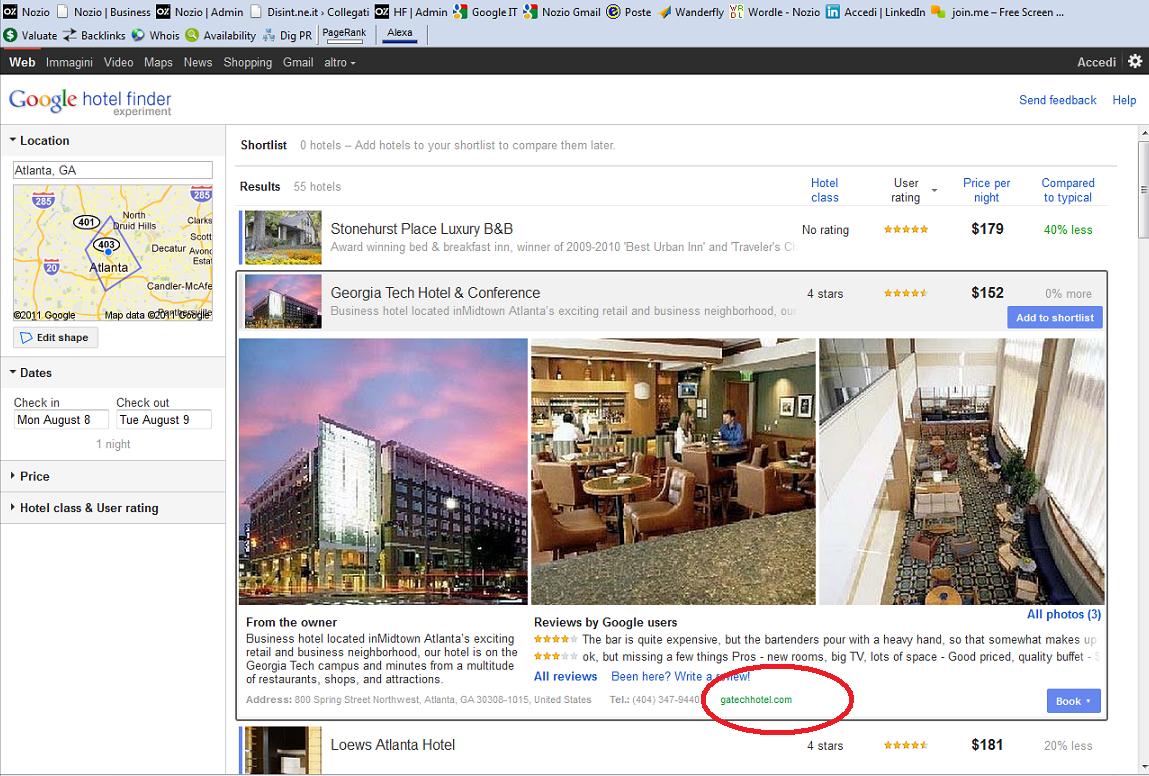Sort results by User rating

tap(906, 190)
